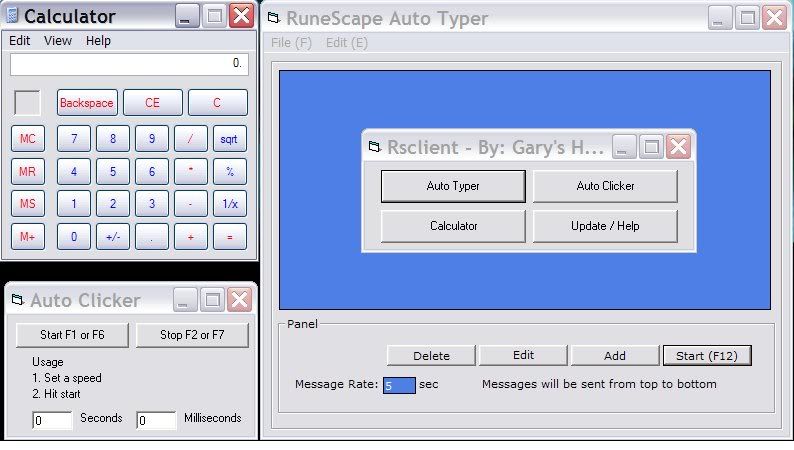This screenshot has height=450, width=794.
Task: Click the multiply (*) key
Action: point(191,171)
